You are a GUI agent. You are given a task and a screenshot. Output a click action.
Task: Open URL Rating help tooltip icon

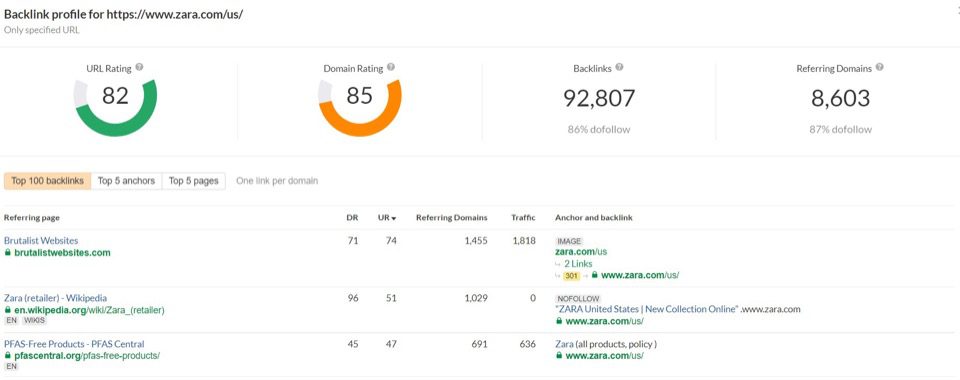139,67
